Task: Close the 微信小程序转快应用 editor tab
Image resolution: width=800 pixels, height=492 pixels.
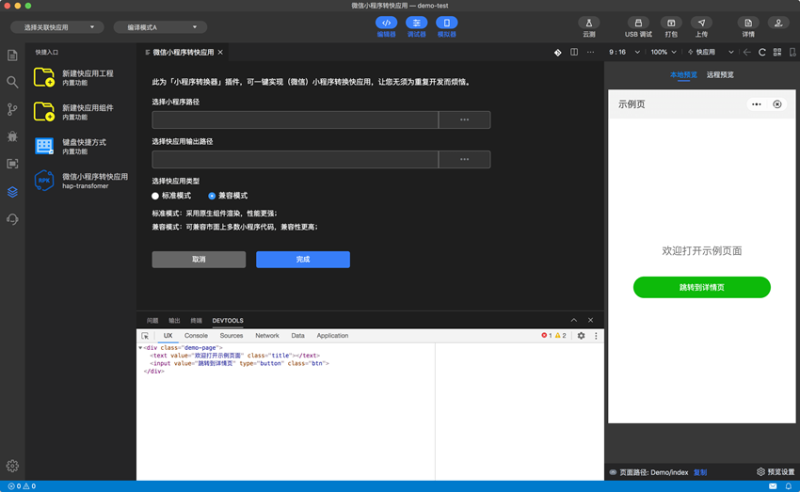Action: 220,52
